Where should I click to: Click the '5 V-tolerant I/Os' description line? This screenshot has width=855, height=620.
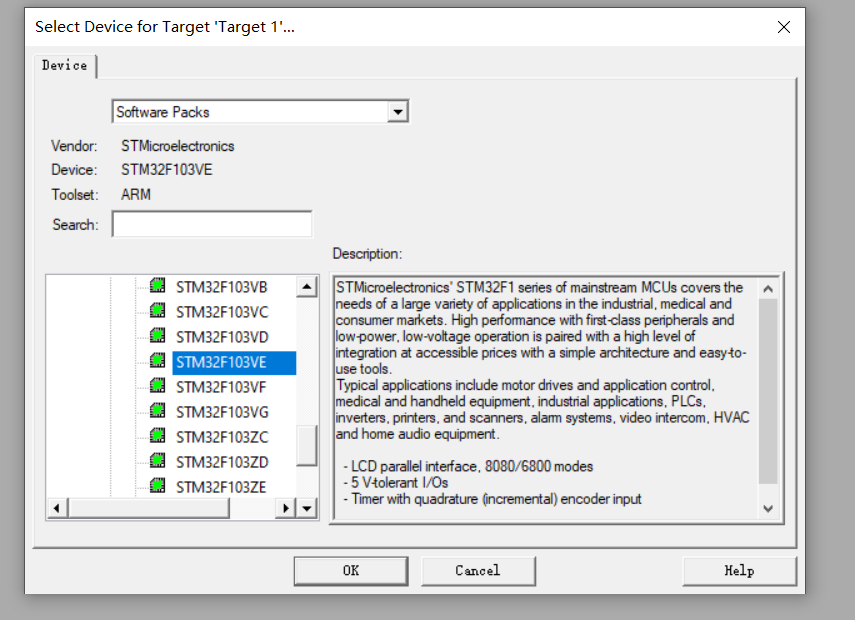click(395, 483)
